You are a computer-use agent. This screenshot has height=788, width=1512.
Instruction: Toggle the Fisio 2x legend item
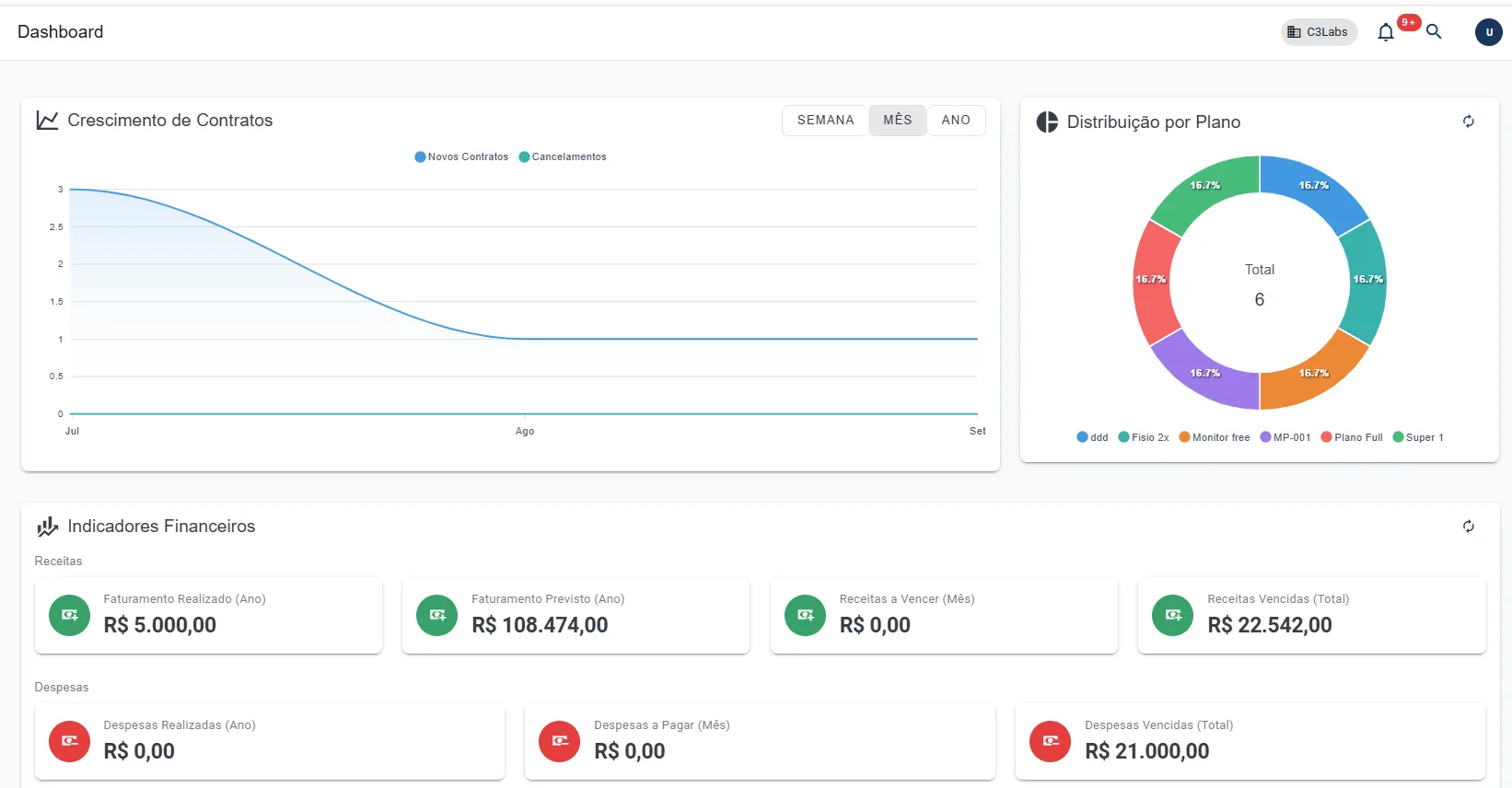(x=1144, y=437)
